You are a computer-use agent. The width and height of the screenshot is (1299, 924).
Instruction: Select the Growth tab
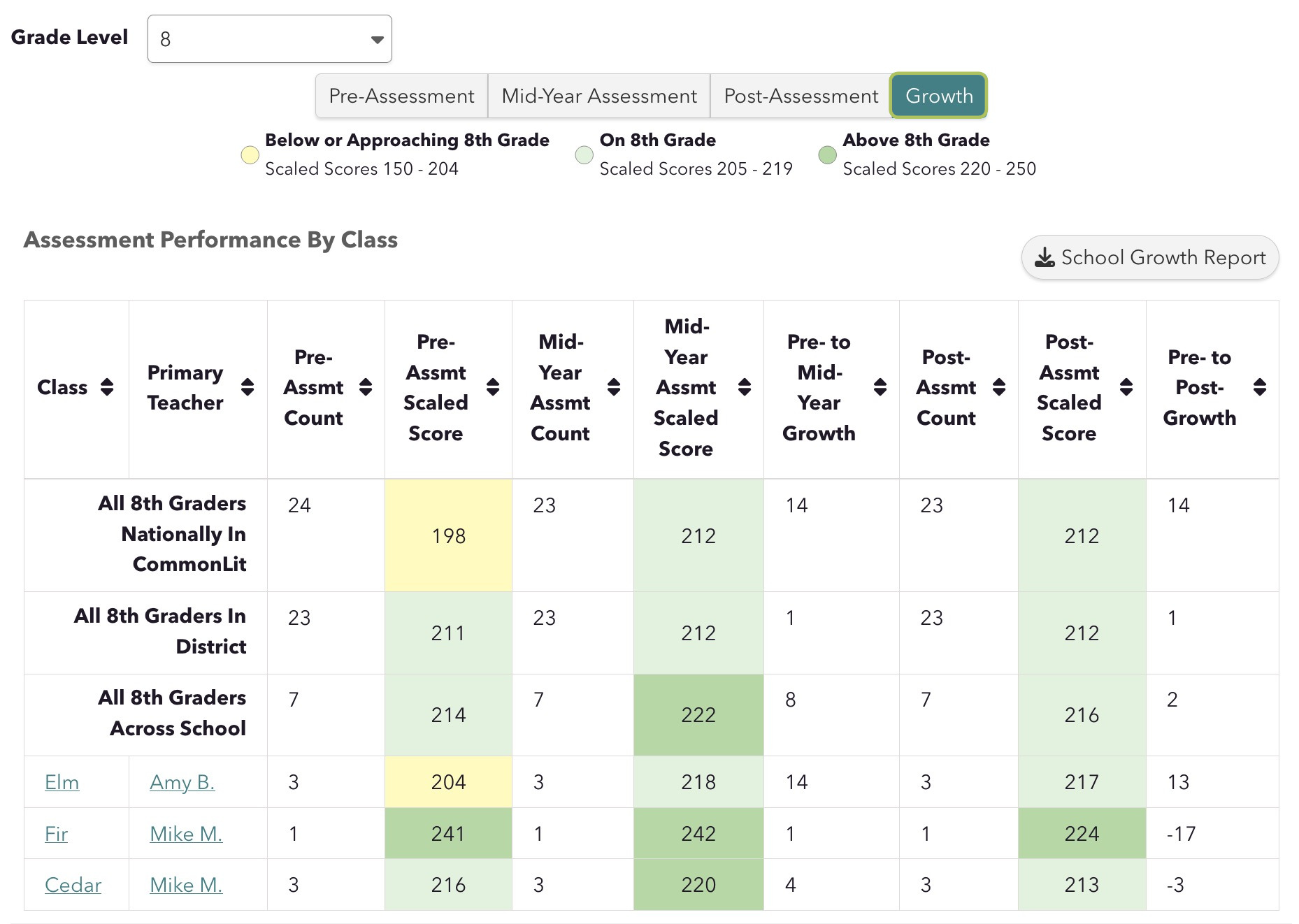939,96
